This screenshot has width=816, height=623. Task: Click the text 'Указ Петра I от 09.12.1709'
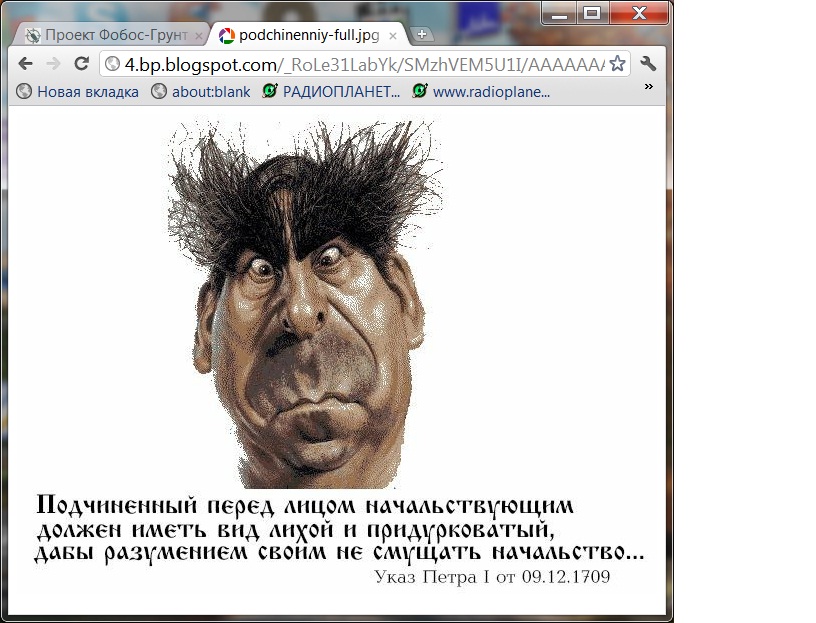pos(492,577)
